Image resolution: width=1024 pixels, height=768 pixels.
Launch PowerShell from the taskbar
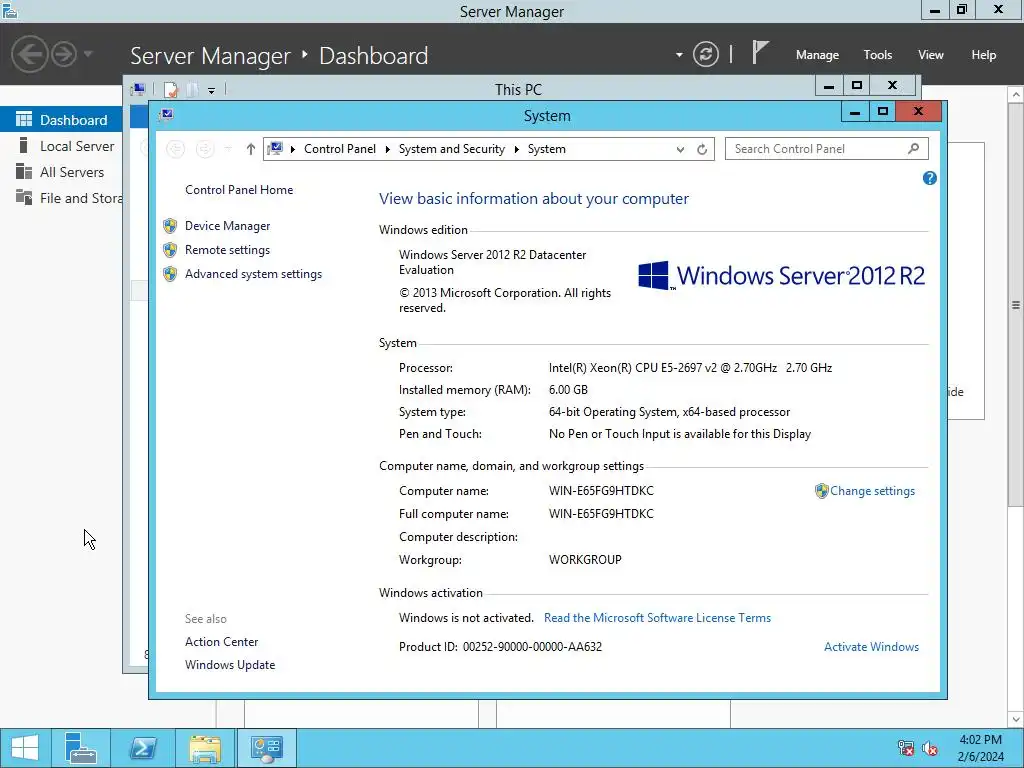pyautogui.click(x=142, y=748)
